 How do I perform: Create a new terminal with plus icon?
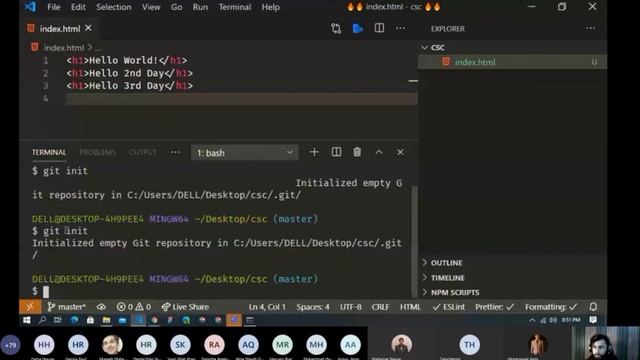click(314, 152)
